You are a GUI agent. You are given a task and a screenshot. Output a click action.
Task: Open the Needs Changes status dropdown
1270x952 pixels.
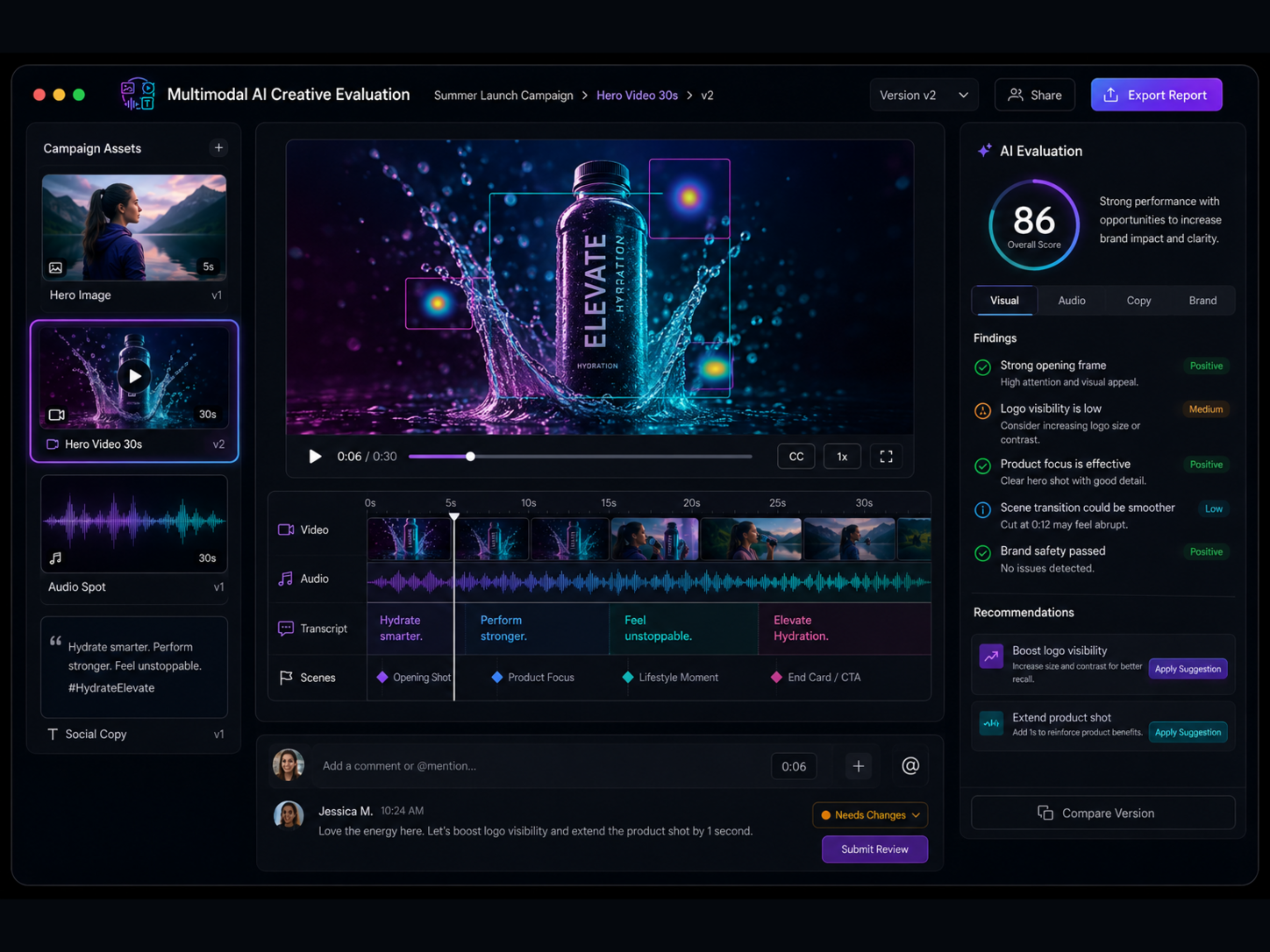click(x=870, y=815)
